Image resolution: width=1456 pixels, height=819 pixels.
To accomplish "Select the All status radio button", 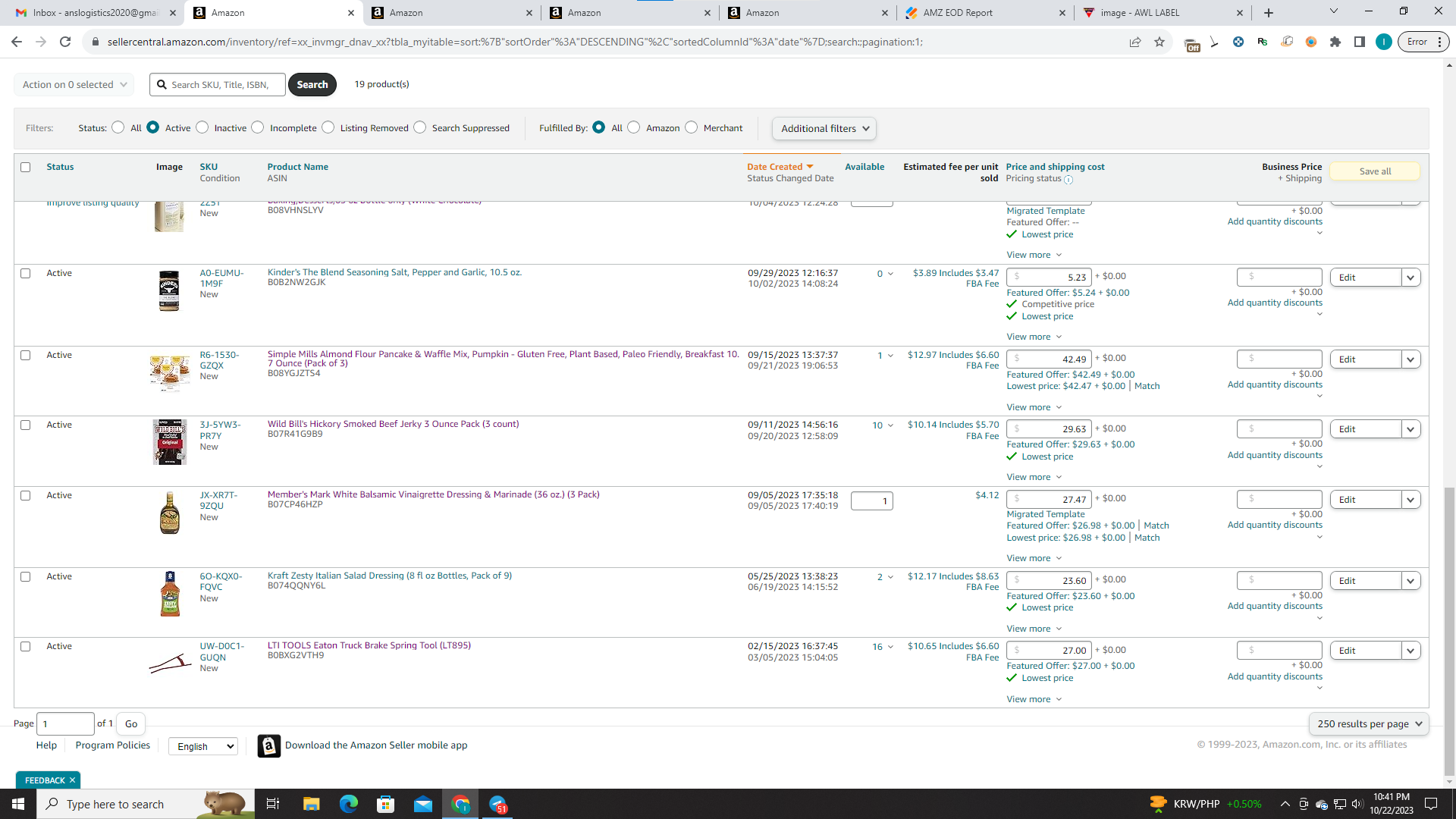I will tap(118, 127).
